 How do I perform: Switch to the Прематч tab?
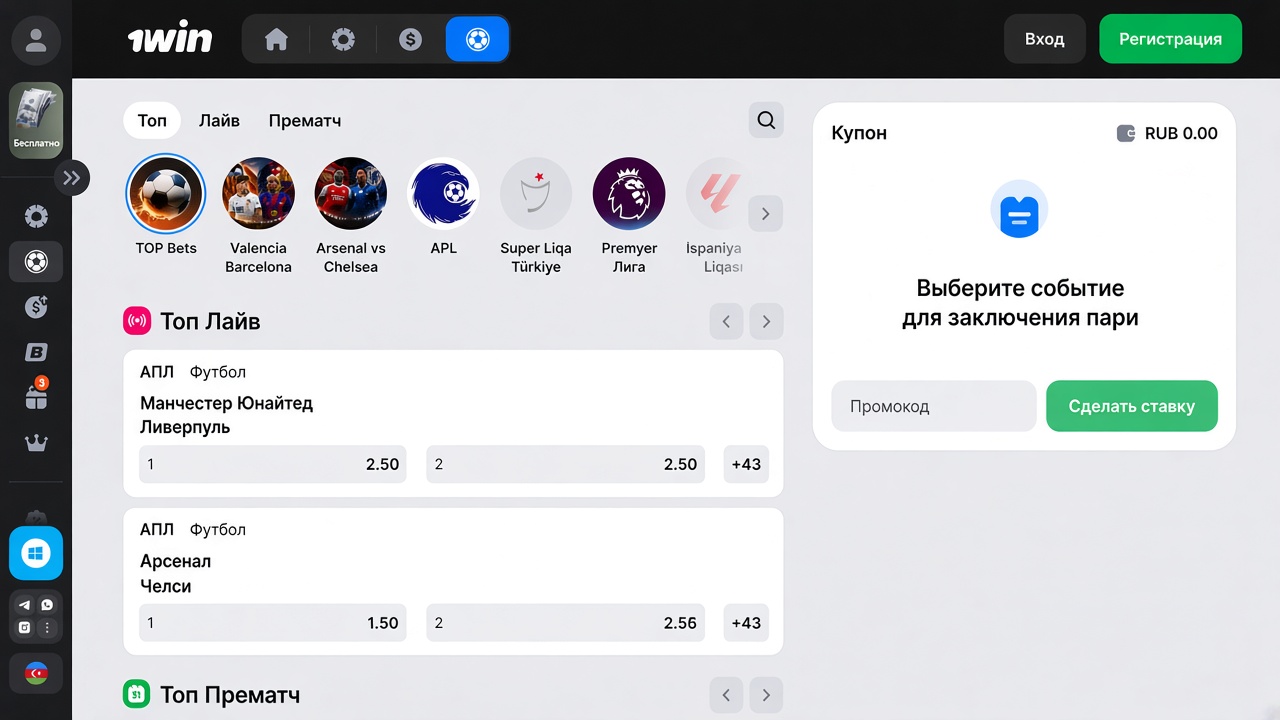tap(305, 121)
